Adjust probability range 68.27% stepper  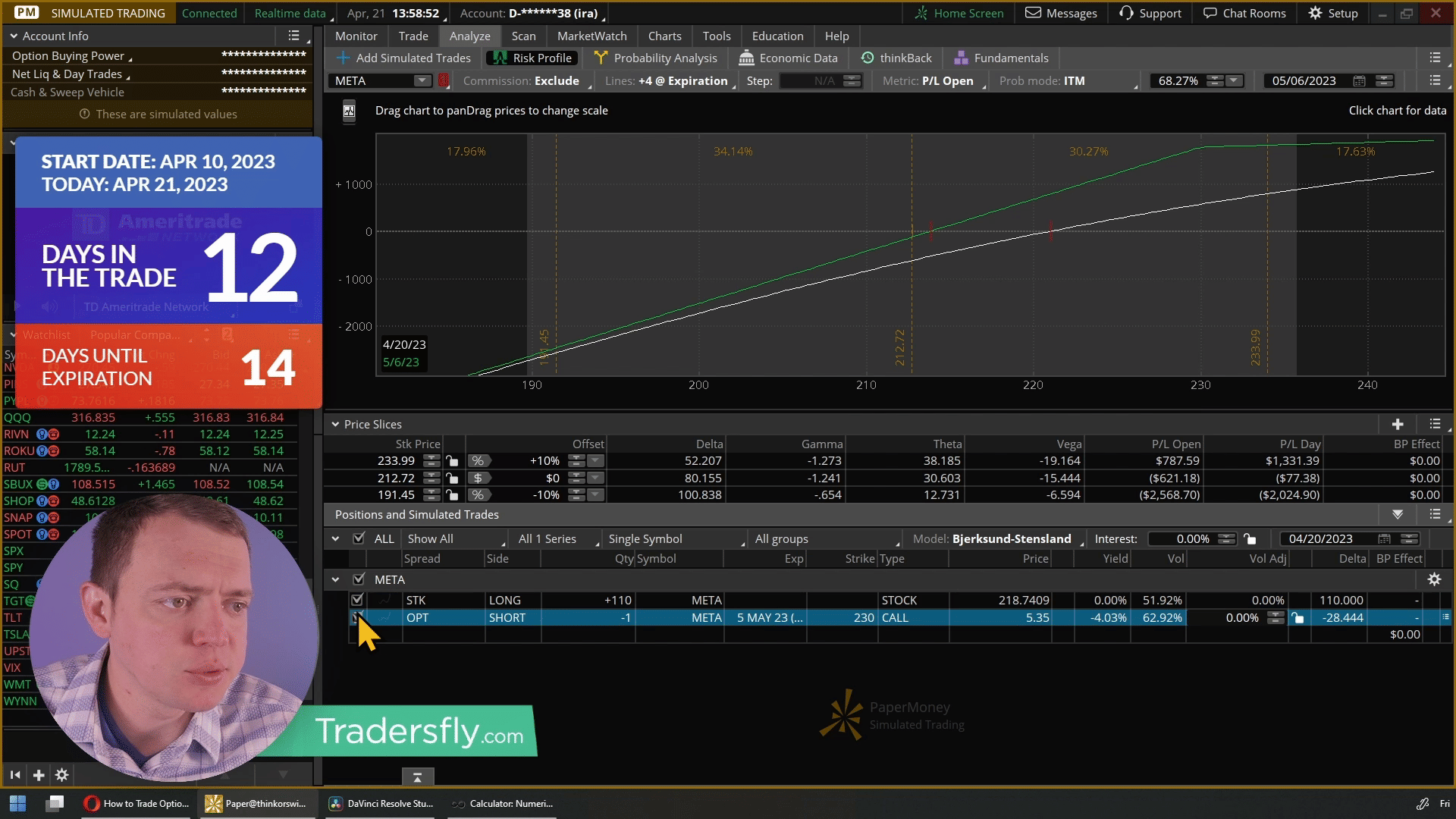1215,81
